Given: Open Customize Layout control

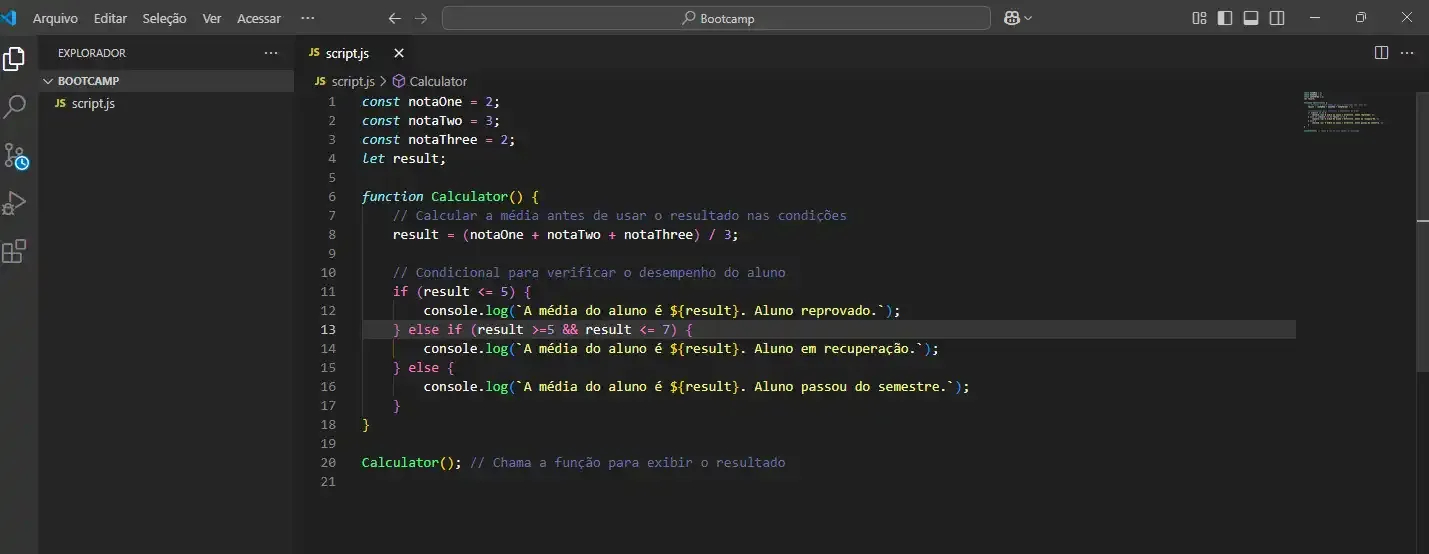Looking at the screenshot, I should click(x=1200, y=18).
